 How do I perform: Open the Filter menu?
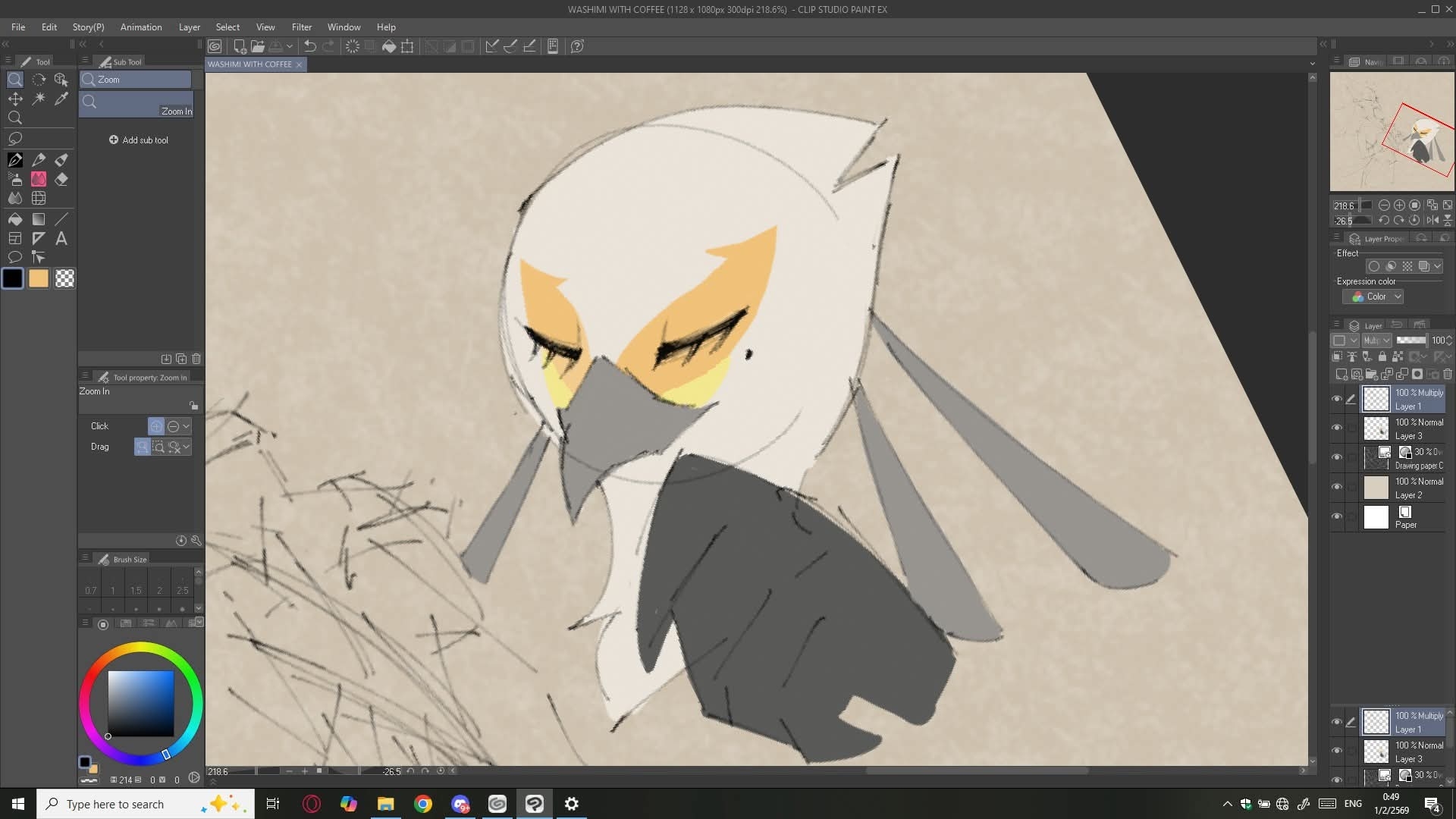301,27
